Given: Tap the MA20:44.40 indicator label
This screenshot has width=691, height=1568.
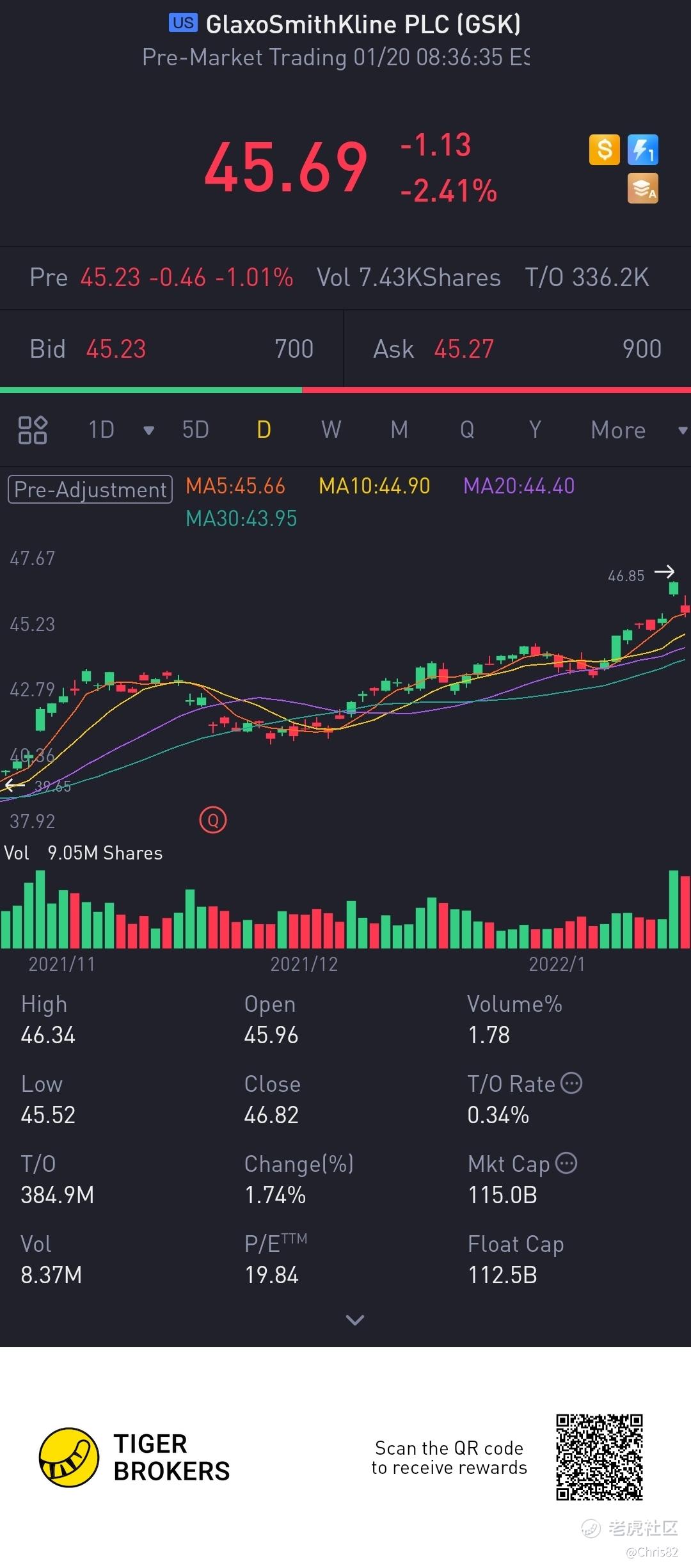Looking at the screenshot, I should click(519, 486).
